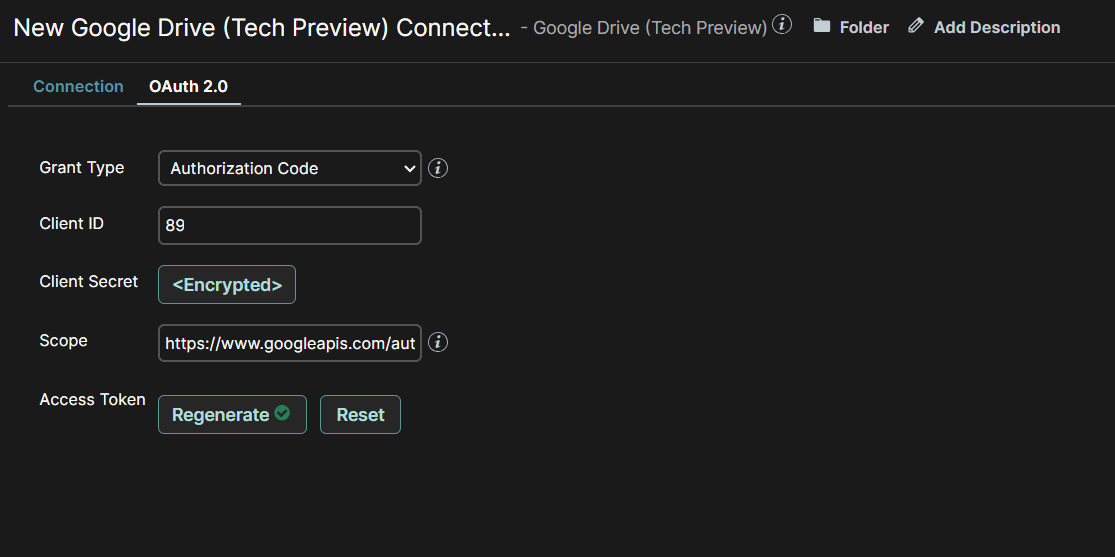Open the Authorization Code combo box
1115x557 pixels.
280,169
